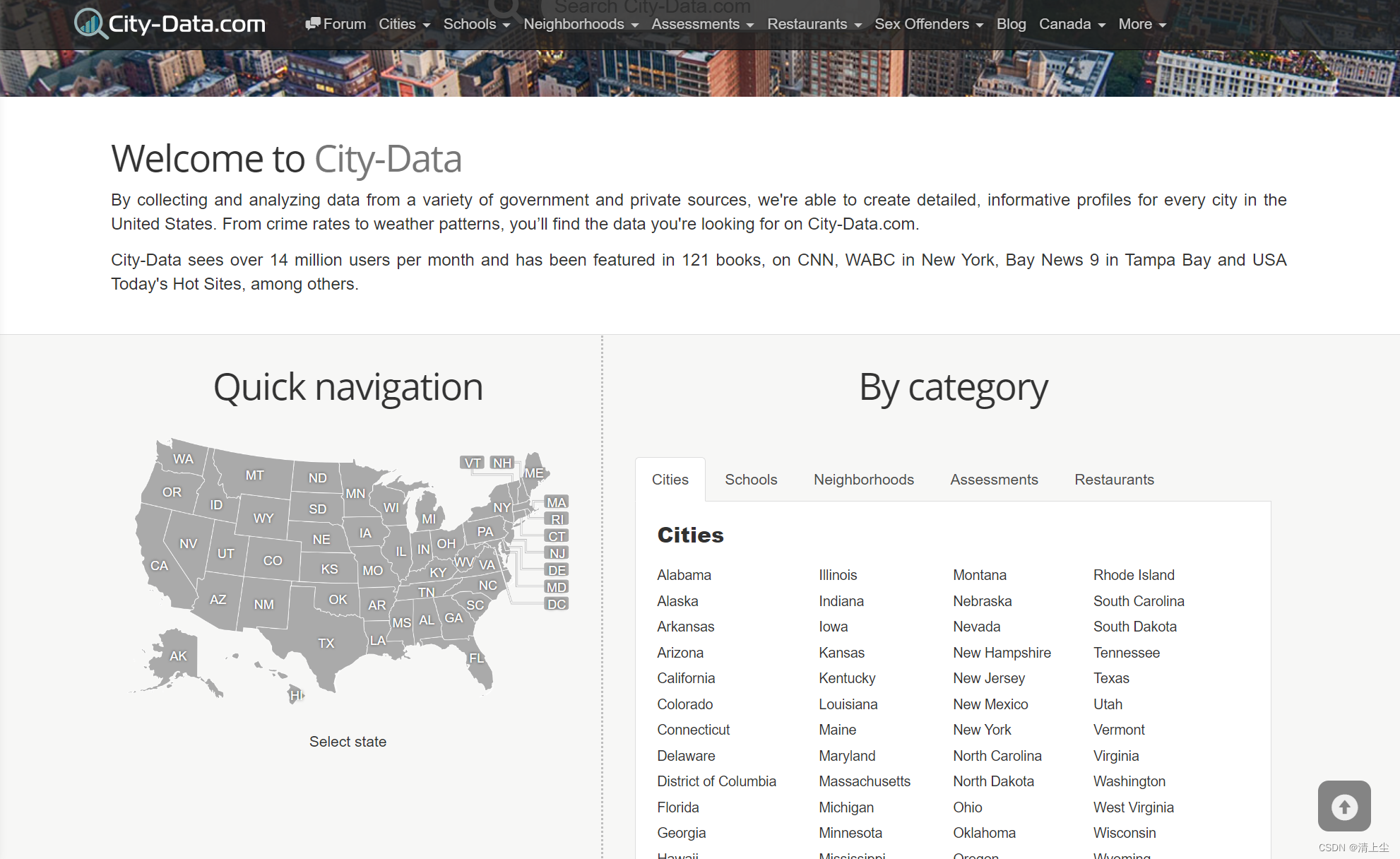The height and width of the screenshot is (859, 1400).
Task: Open the Kentucky cities link
Action: [x=847, y=678]
